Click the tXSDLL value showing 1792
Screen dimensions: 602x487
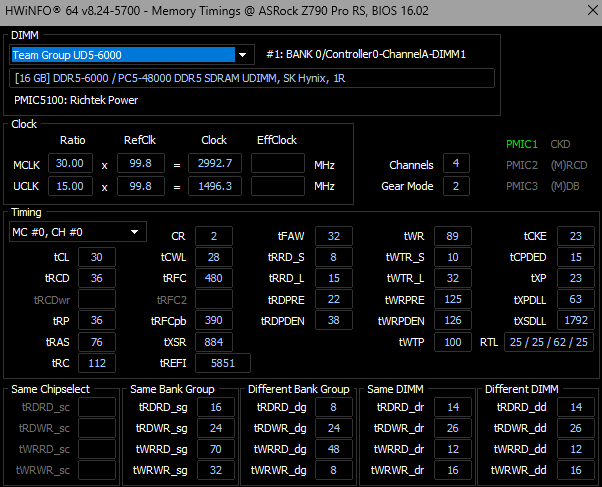[576, 321]
